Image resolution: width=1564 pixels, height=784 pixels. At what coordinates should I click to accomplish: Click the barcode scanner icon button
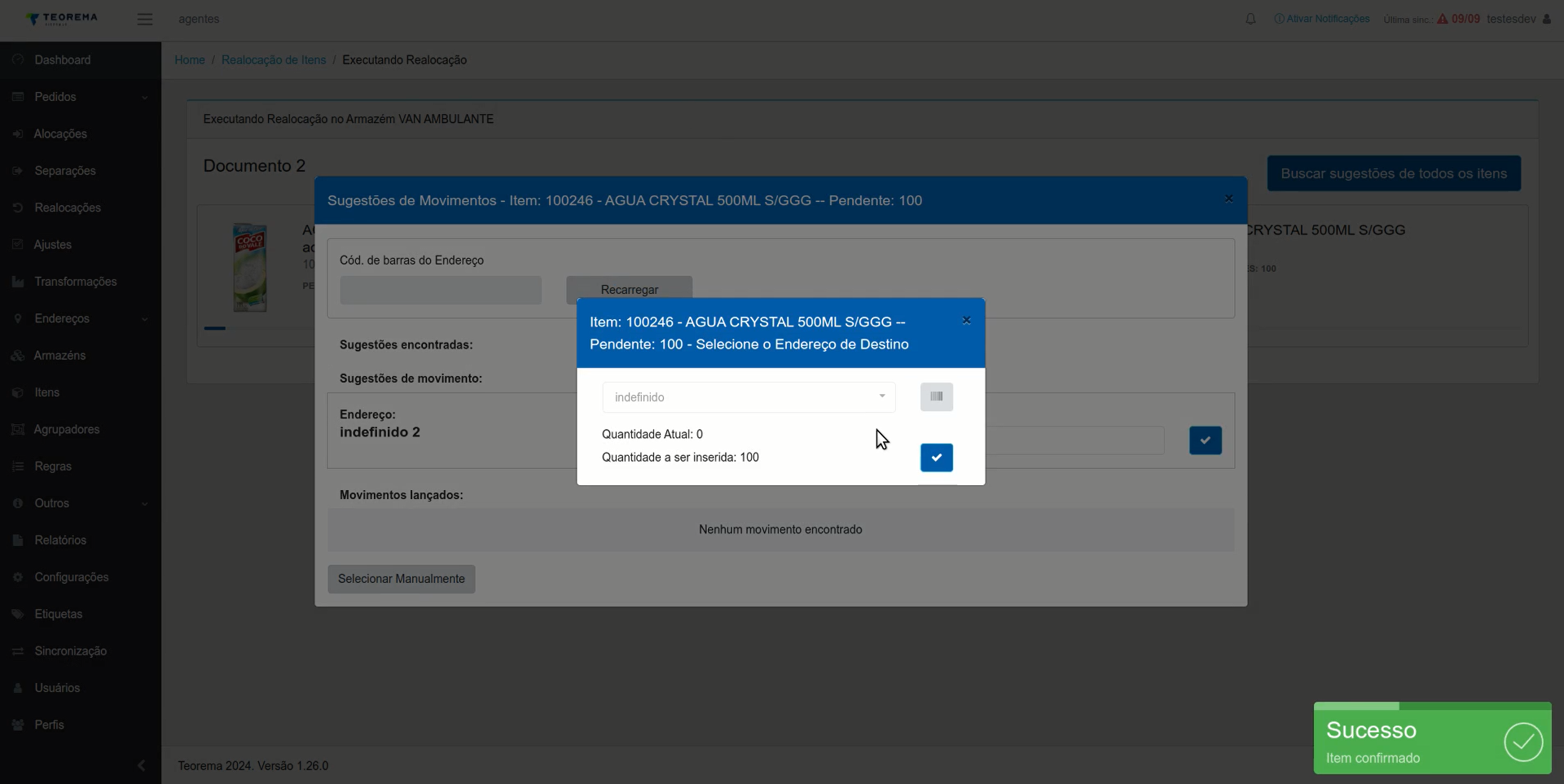coord(936,396)
